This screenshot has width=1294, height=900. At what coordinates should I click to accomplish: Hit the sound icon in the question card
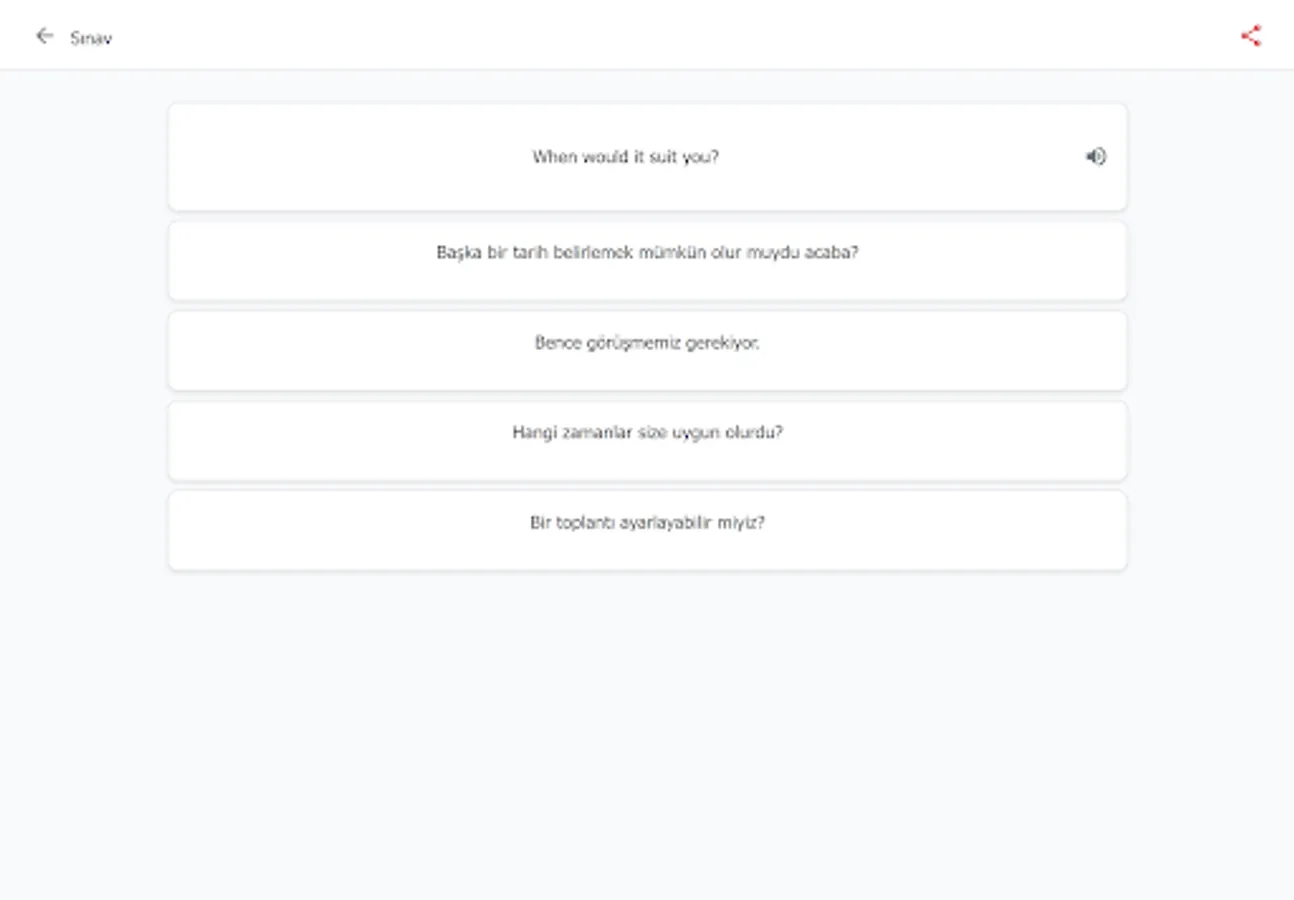coord(1096,157)
